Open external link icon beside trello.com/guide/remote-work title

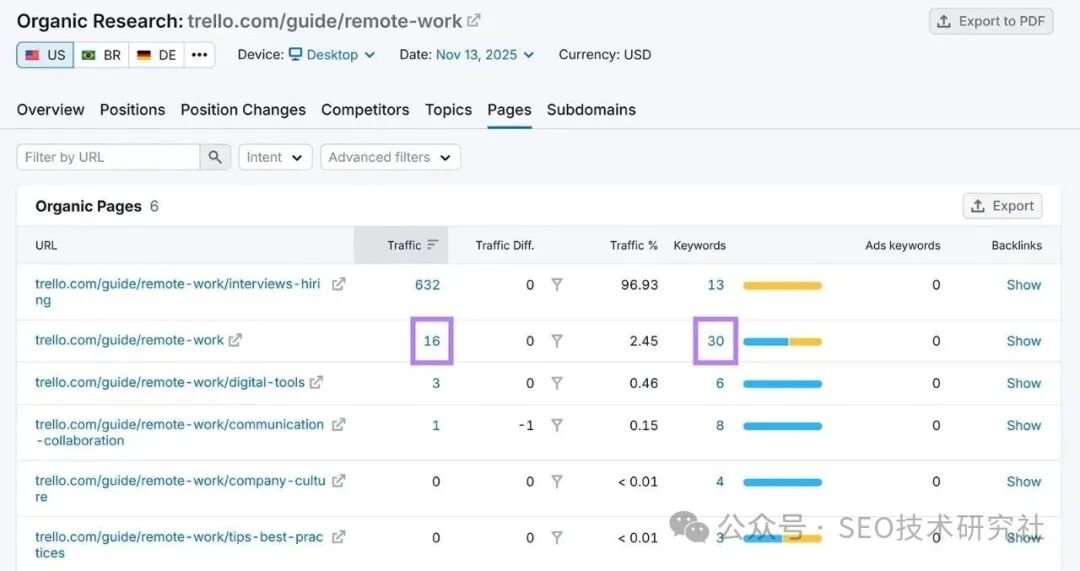coord(474,21)
